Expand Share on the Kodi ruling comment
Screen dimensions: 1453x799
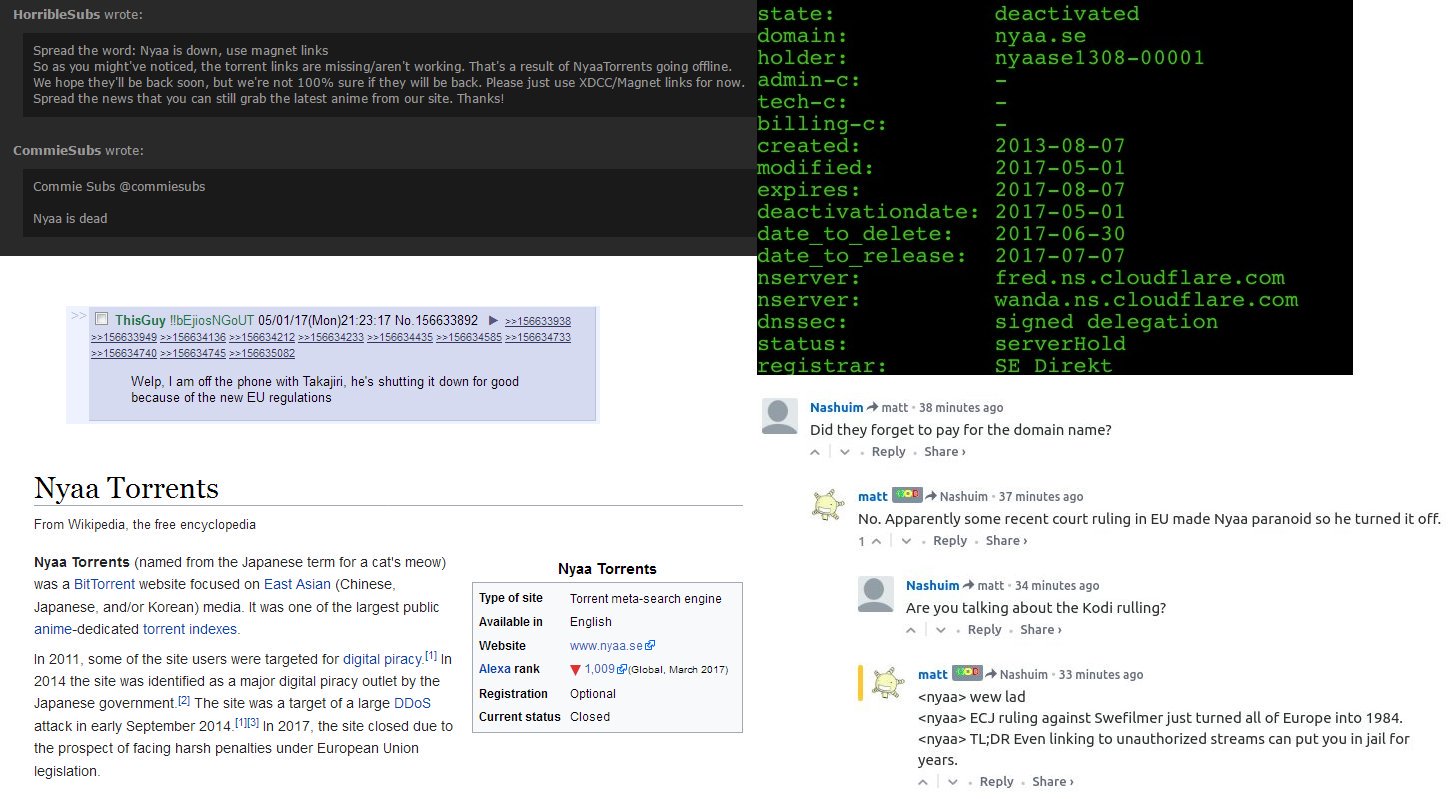coord(1041,630)
